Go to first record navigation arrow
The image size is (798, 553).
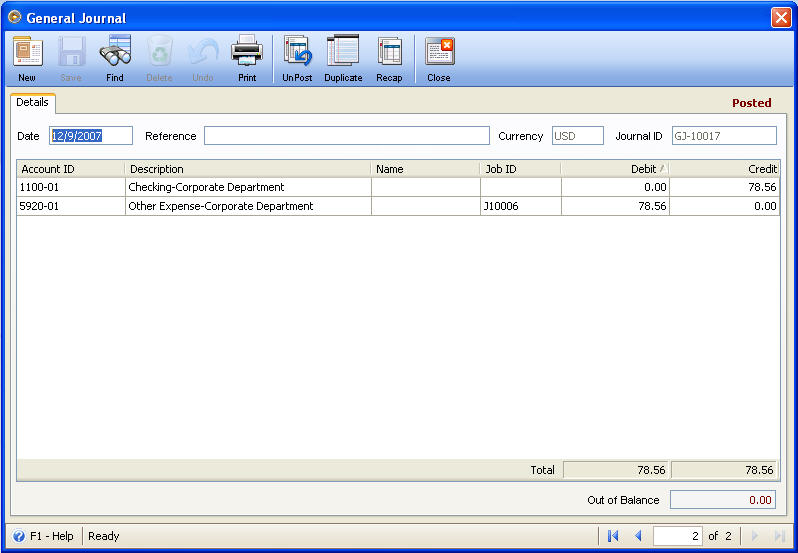[613, 536]
